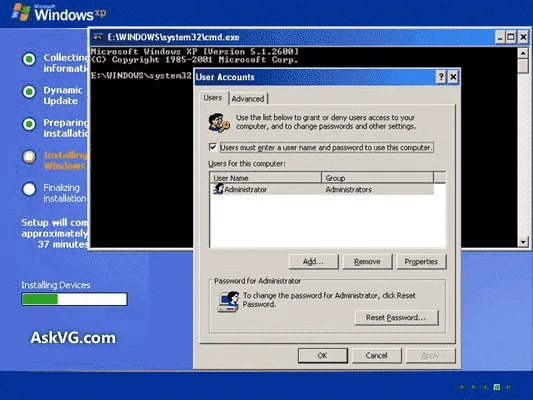Click the Remove button
The width and height of the screenshot is (533, 400).
(367, 262)
